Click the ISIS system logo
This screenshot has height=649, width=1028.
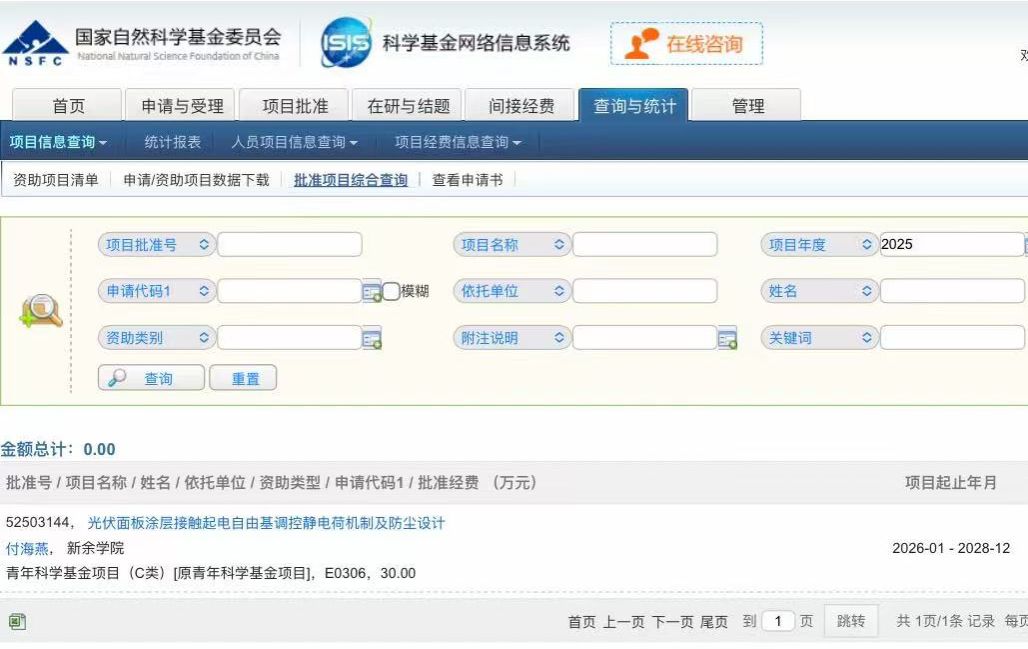(x=345, y=43)
